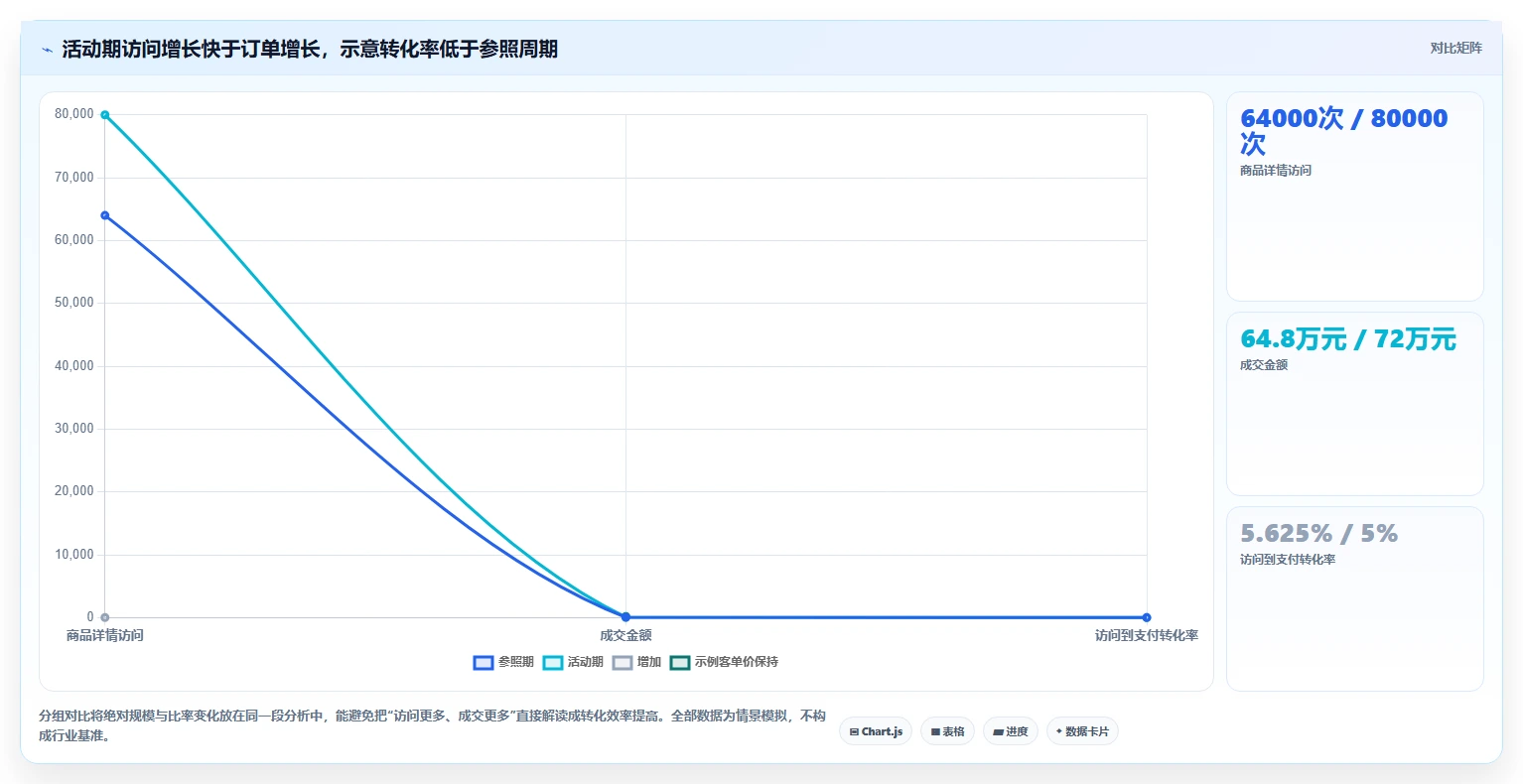The height and width of the screenshot is (784, 1523).
Task: Click the 表格 tag button
Action: point(947,731)
